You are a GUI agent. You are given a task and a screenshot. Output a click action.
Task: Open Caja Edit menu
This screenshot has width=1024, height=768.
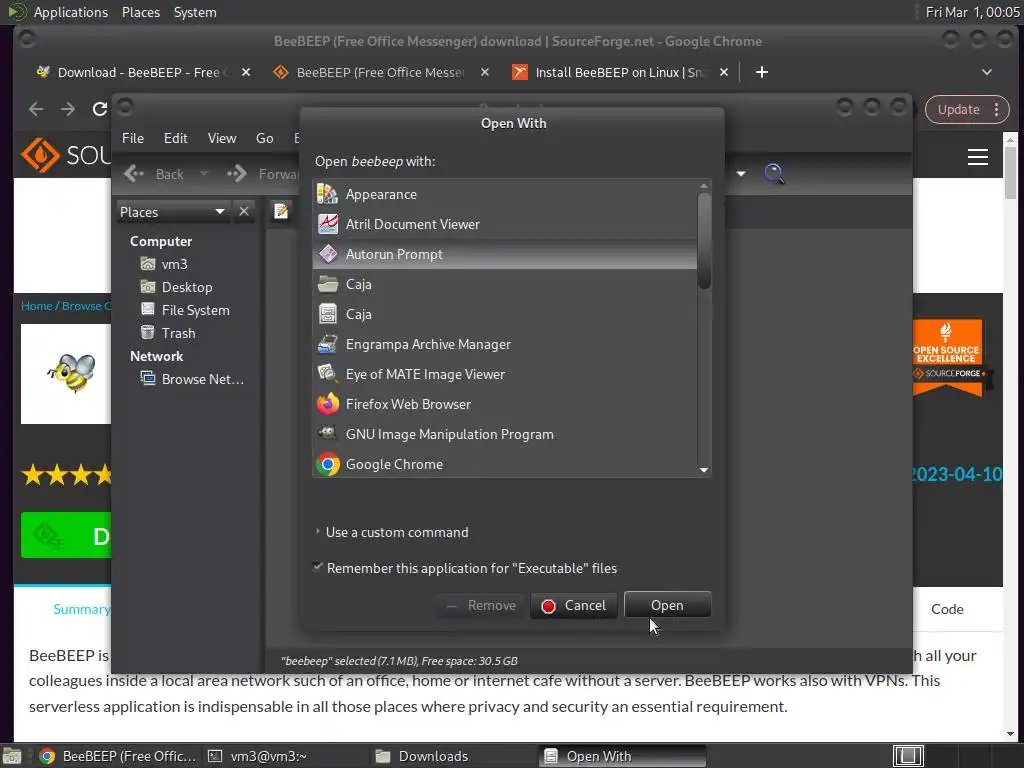[x=175, y=138]
